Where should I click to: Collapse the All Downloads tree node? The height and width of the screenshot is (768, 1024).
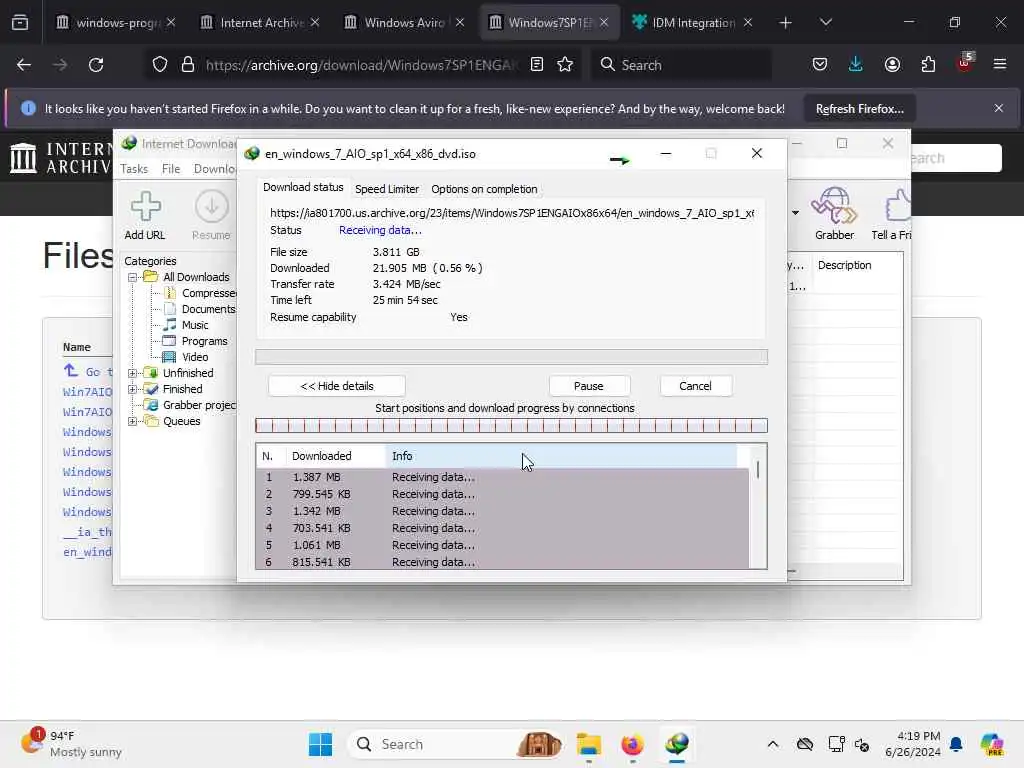(x=132, y=277)
